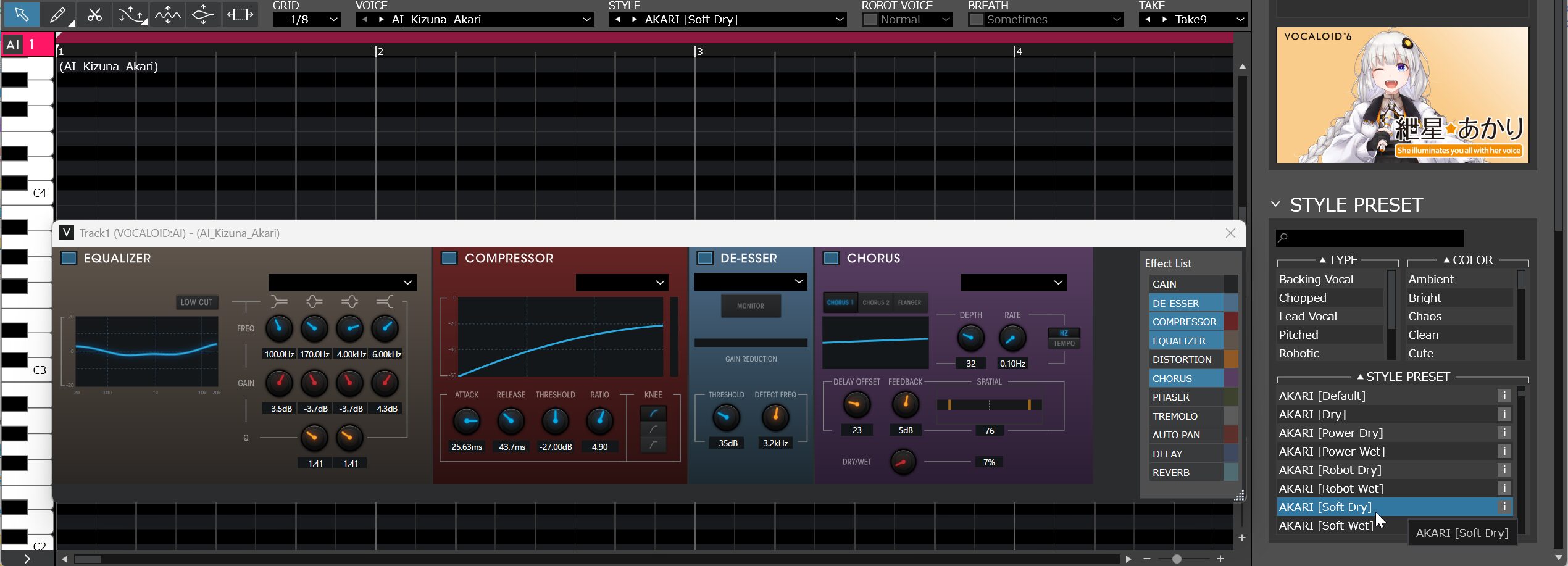Go to next take with right arrow
This screenshot has width=1568, height=566.
point(1165,19)
